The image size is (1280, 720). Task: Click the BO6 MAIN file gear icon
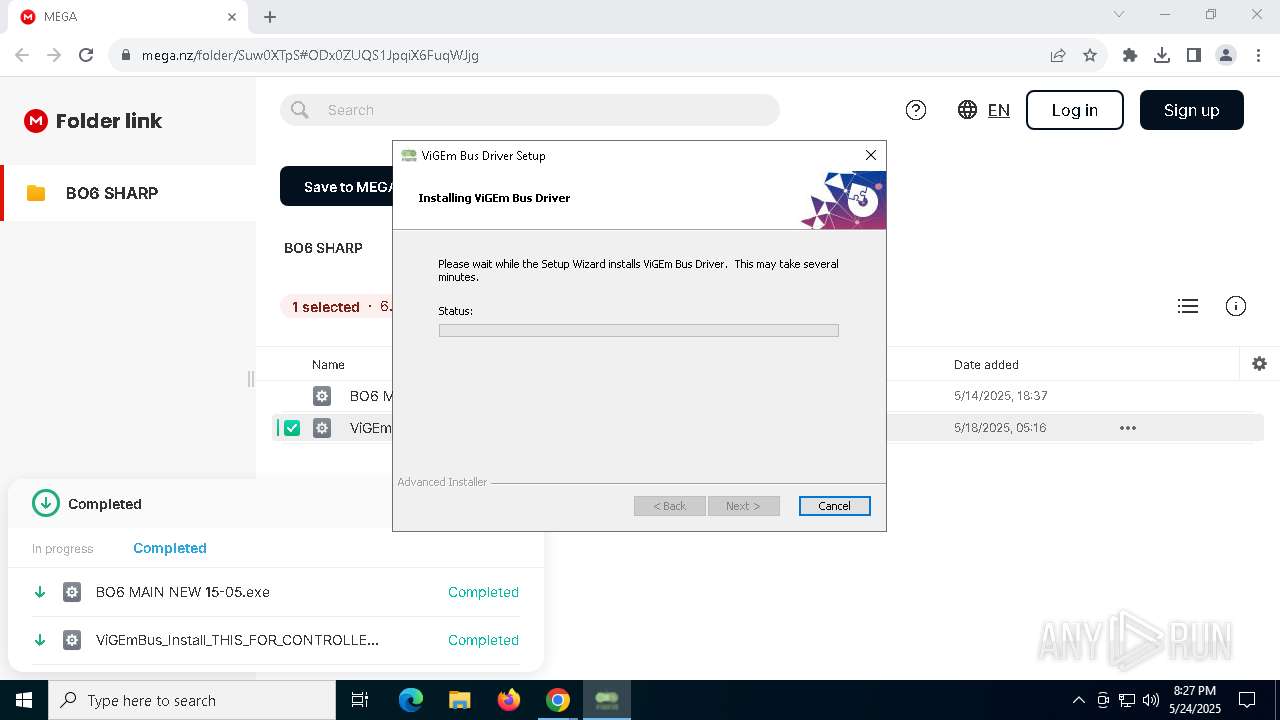click(x=322, y=396)
